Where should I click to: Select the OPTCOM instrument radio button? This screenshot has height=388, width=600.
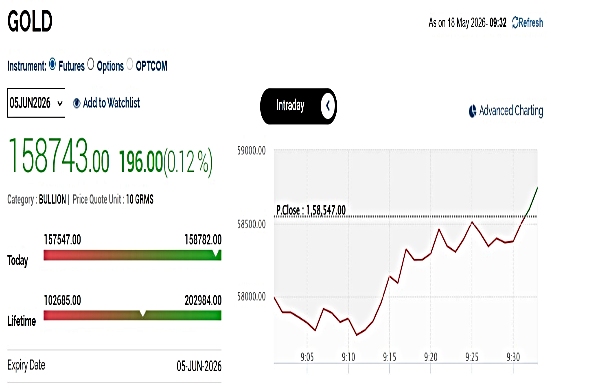(x=129, y=64)
